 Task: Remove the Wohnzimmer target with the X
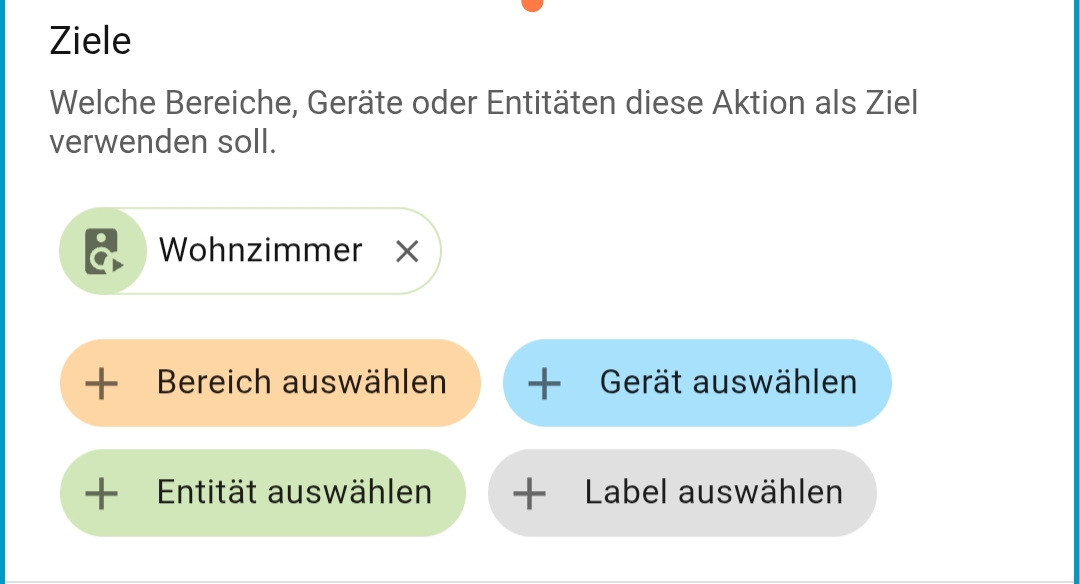point(407,251)
